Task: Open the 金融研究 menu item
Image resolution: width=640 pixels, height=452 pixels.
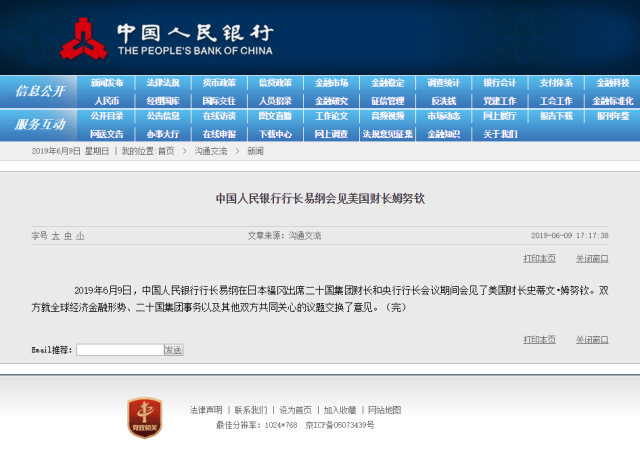Action: coord(331,101)
